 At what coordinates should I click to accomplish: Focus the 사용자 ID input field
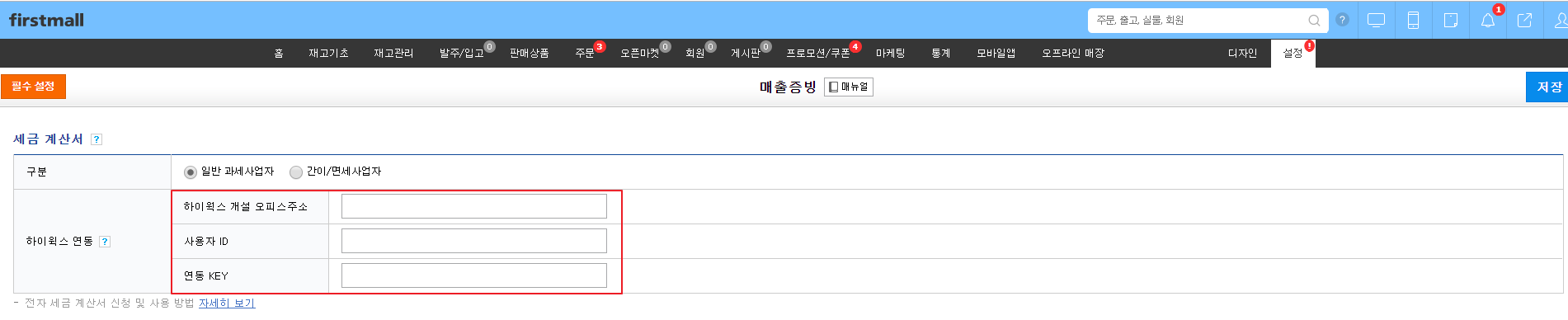474,241
